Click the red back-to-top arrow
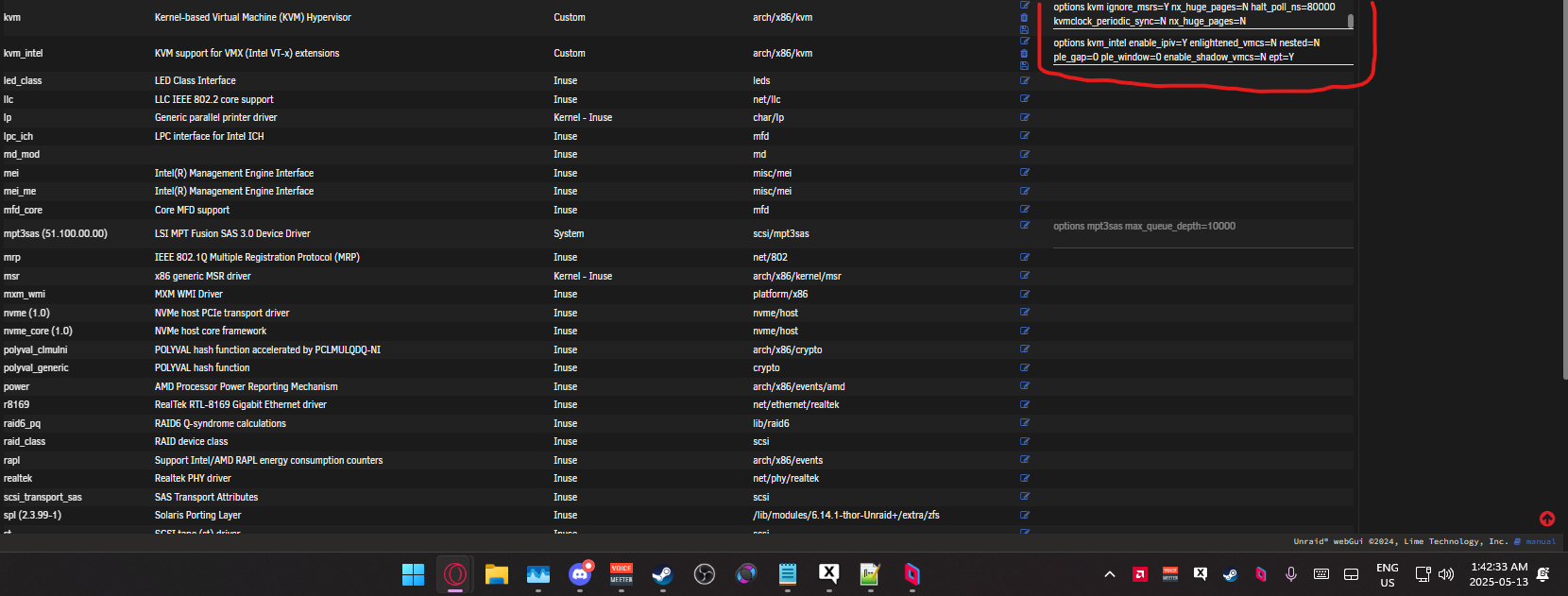 (1547, 519)
